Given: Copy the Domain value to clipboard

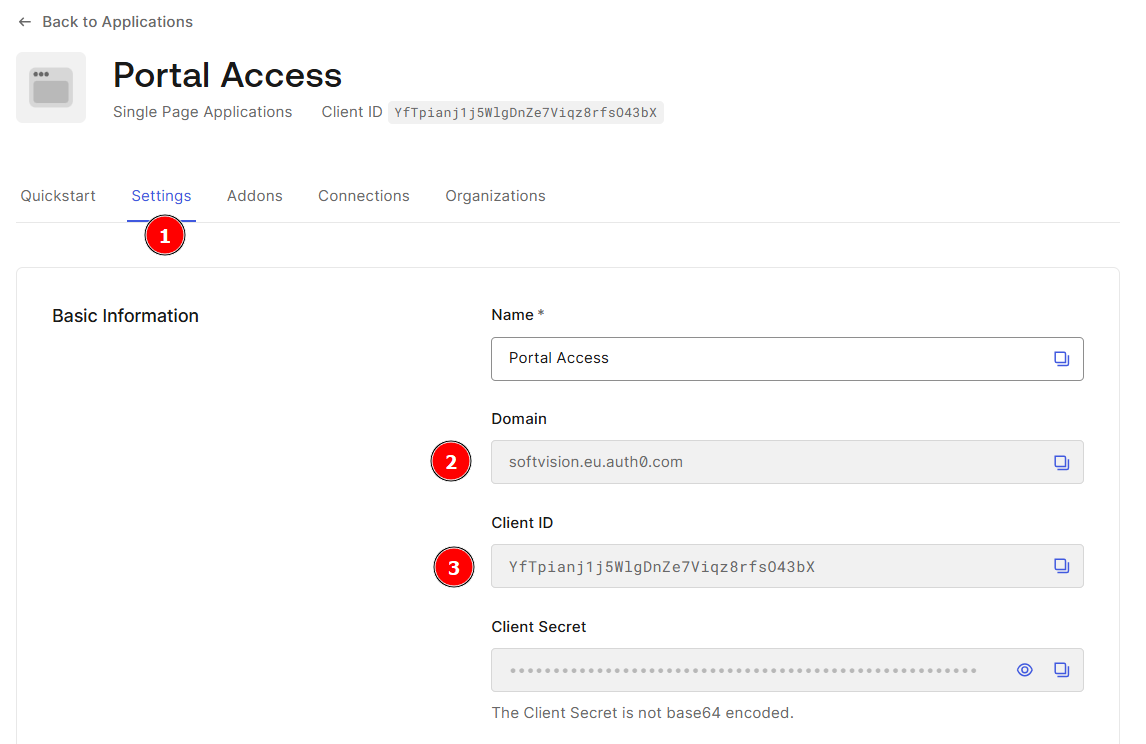Looking at the screenshot, I should point(1061,463).
